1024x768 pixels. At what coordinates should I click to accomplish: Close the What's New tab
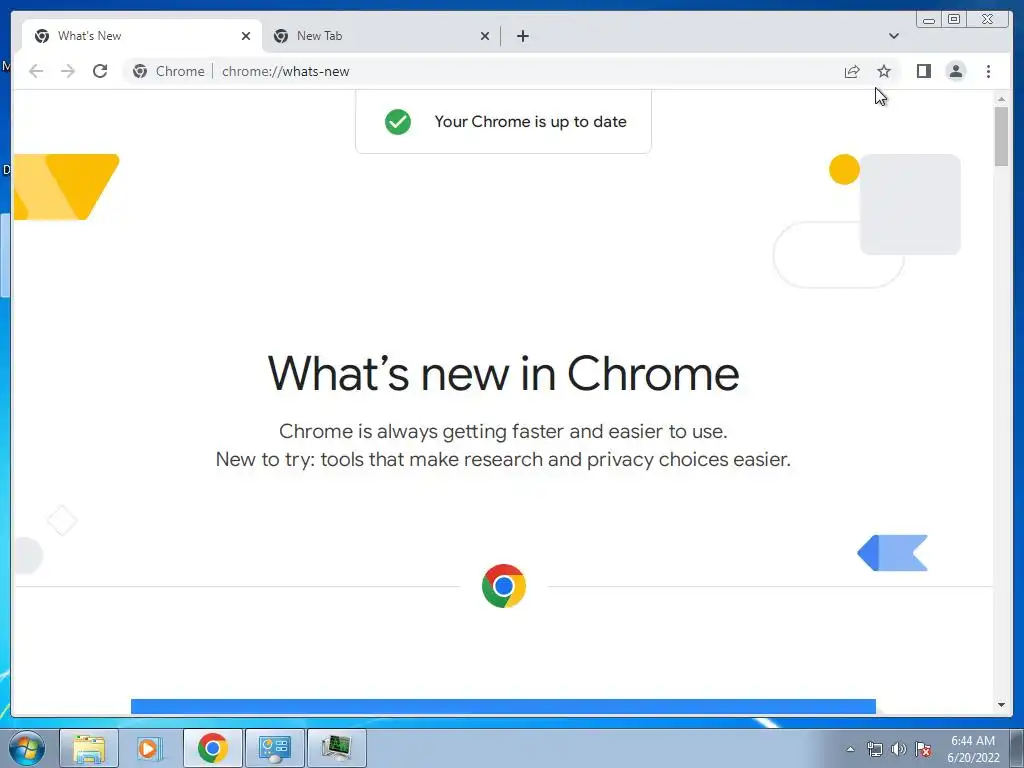click(246, 36)
